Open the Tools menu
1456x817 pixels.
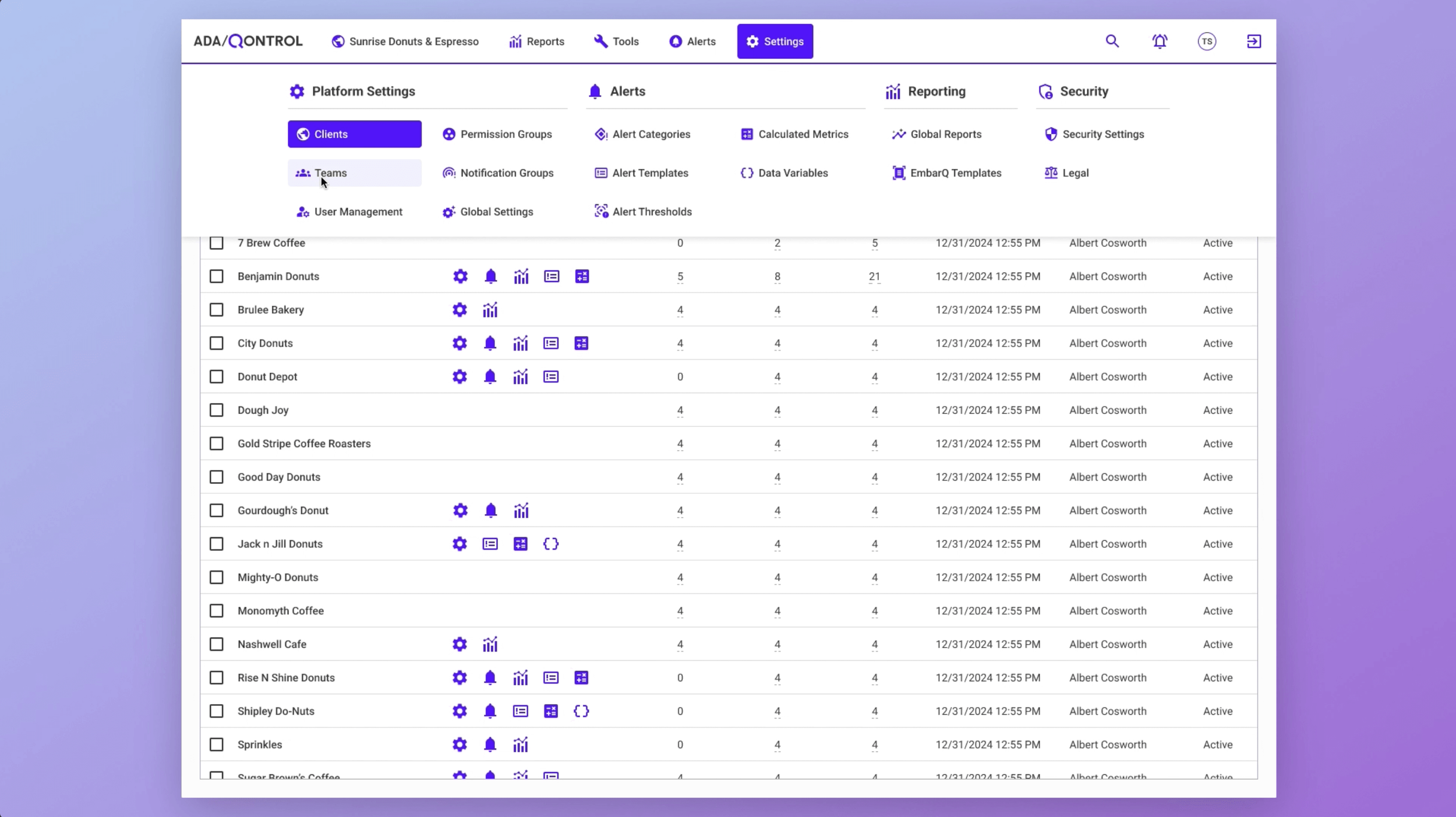click(616, 41)
